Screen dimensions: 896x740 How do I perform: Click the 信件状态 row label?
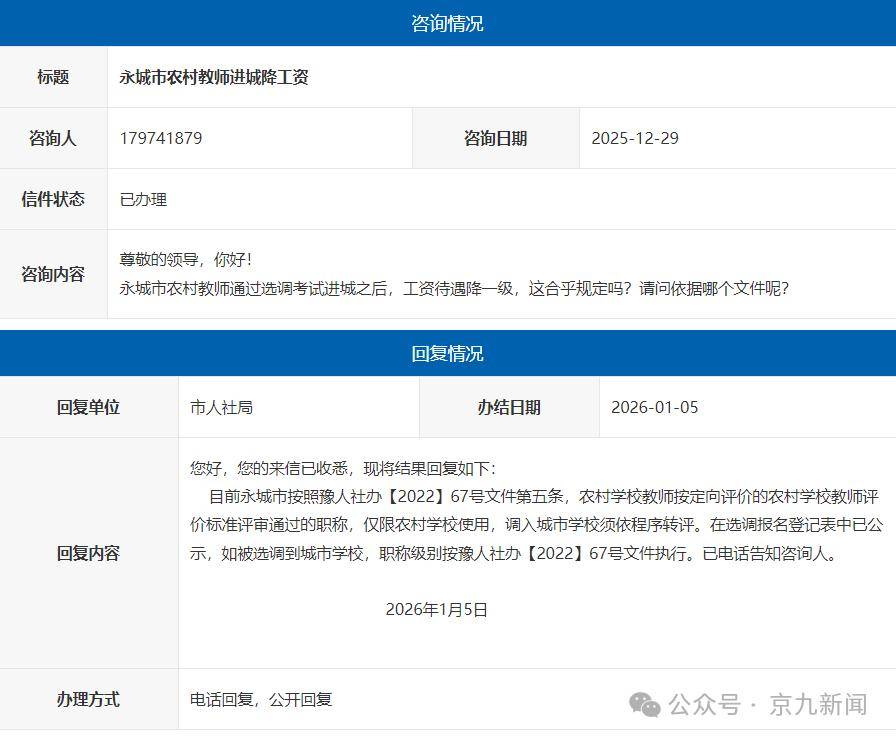pyautogui.click(x=53, y=199)
